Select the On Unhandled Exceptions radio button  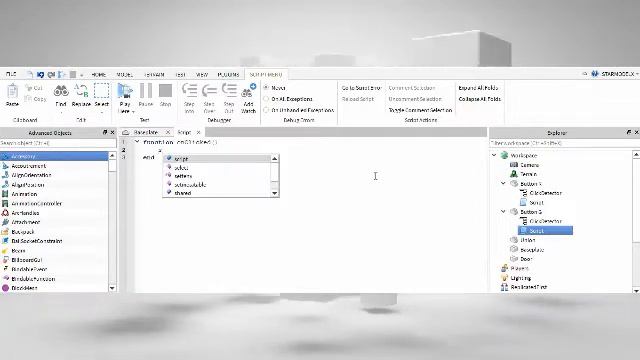[266, 110]
